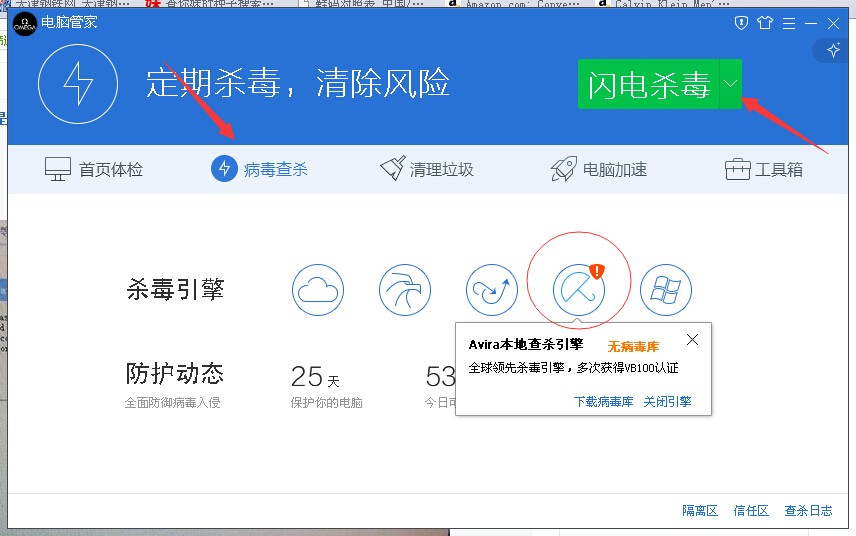Click 下载病毒库 link in Avira popup
The height and width of the screenshot is (536, 856).
point(603,402)
